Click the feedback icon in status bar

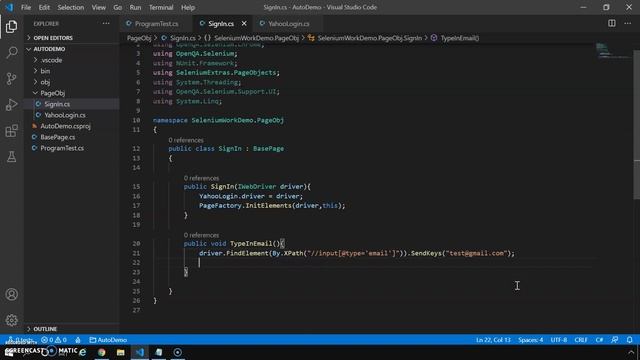615,340
